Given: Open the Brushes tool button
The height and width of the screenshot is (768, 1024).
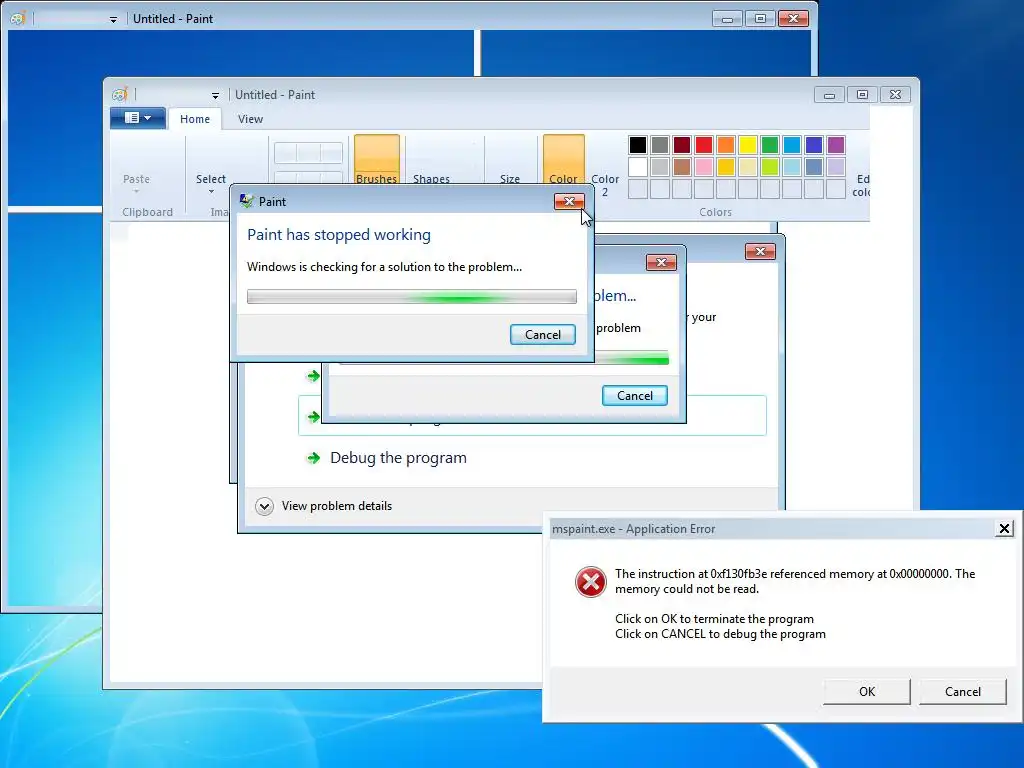Looking at the screenshot, I should [x=377, y=160].
